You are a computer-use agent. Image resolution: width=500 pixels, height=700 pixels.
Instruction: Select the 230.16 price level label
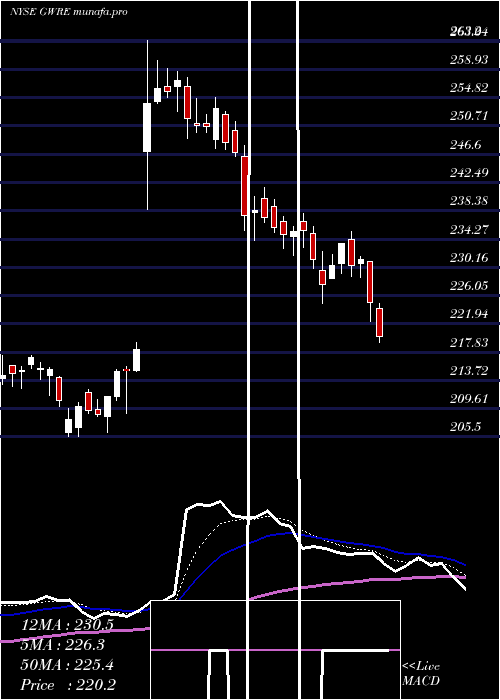[x=469, y=258]
